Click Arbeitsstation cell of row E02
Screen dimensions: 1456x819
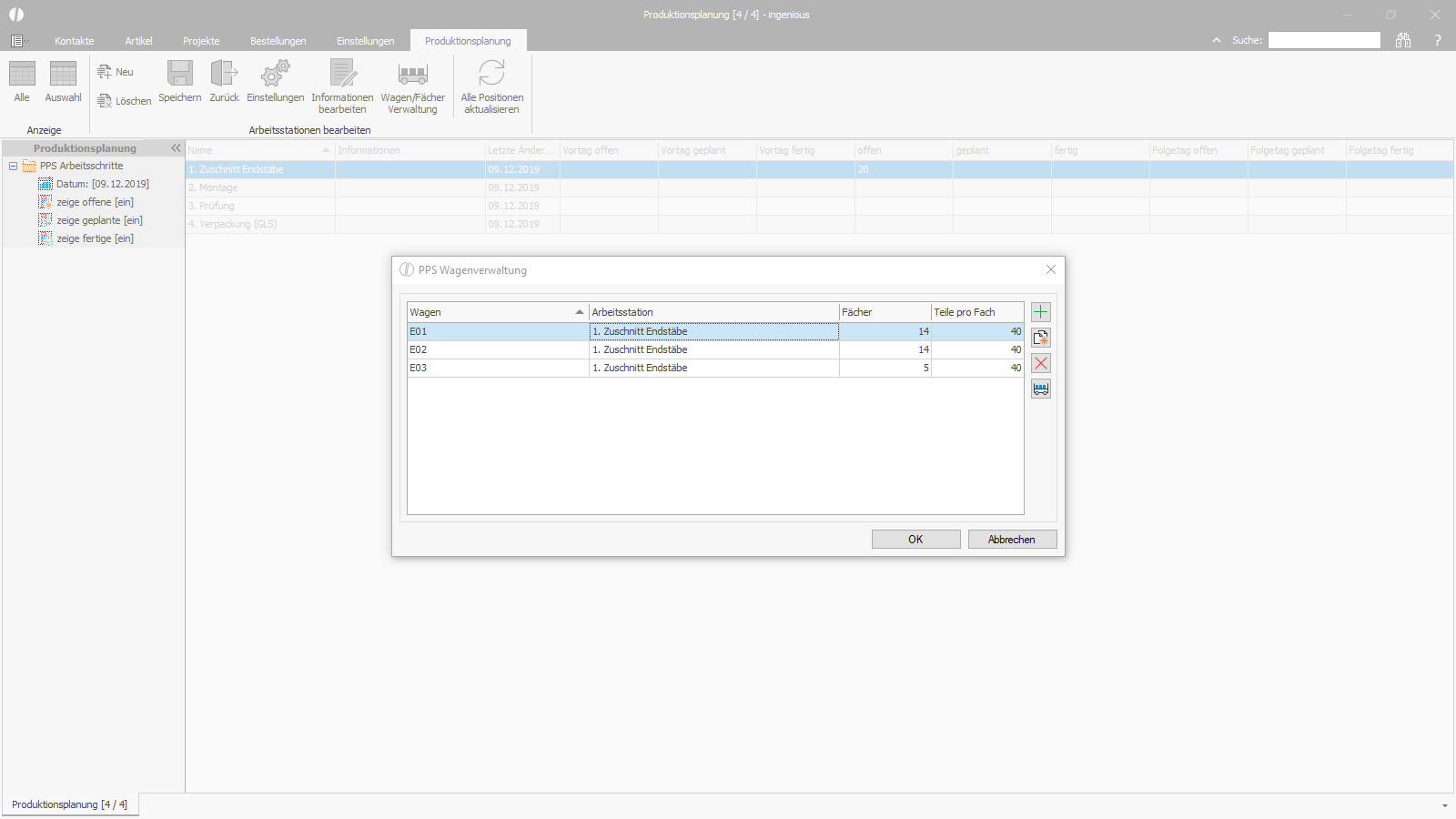[x=713, y=349]
